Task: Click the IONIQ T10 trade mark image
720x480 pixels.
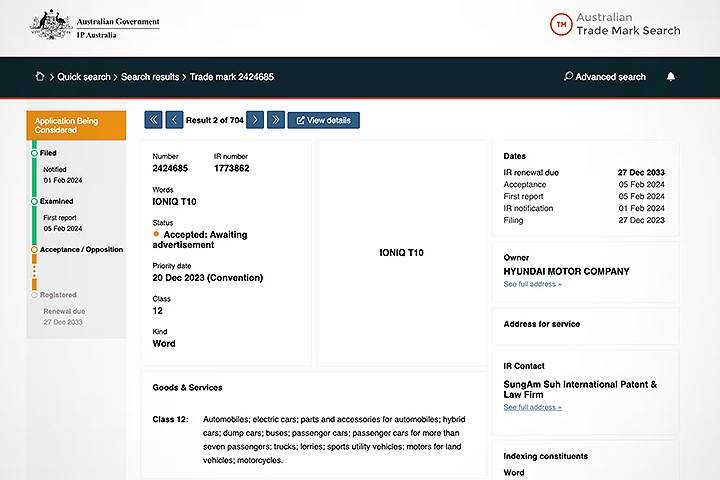Action: point(401,253)
